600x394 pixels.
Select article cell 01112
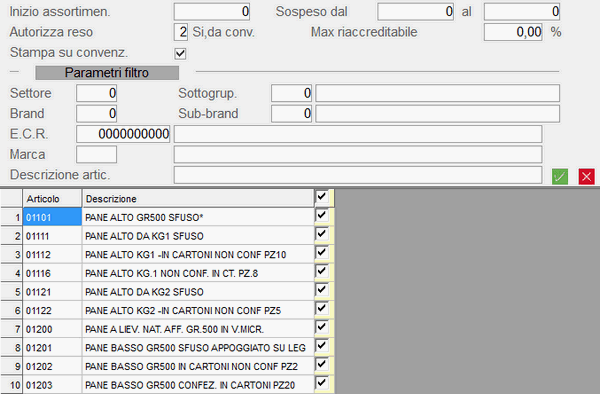pyautogui.click(x=52, y=255)
